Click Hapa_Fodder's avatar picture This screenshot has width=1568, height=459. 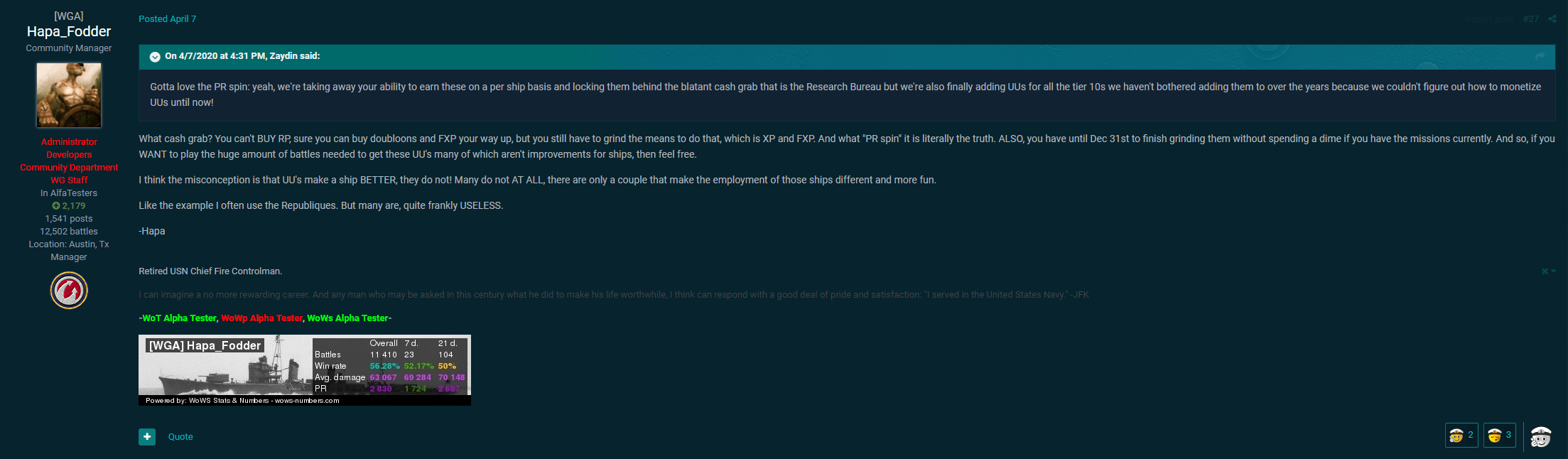[69, 95]
